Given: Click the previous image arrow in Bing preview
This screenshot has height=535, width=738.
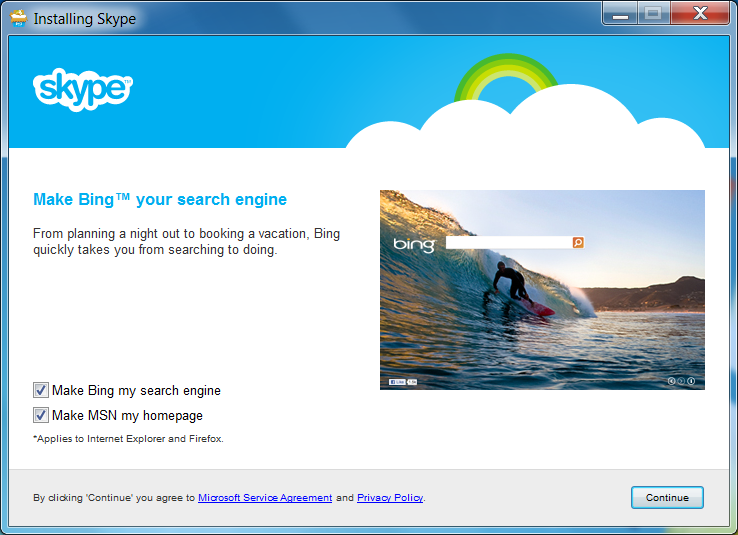Looking at the screenshot, I should click(671, 381).
